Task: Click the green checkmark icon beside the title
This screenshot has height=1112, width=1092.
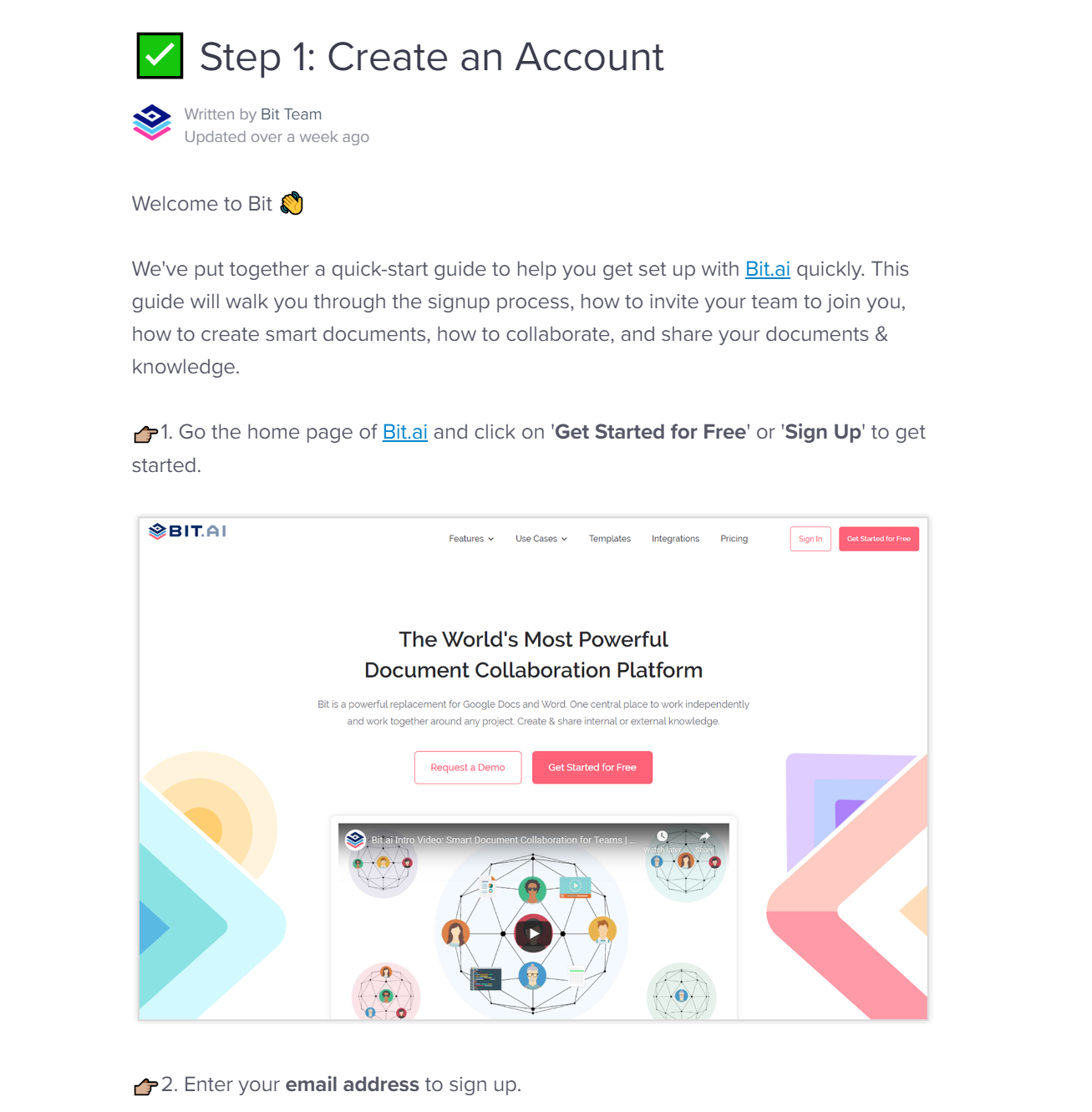Action: coord(160,56)
